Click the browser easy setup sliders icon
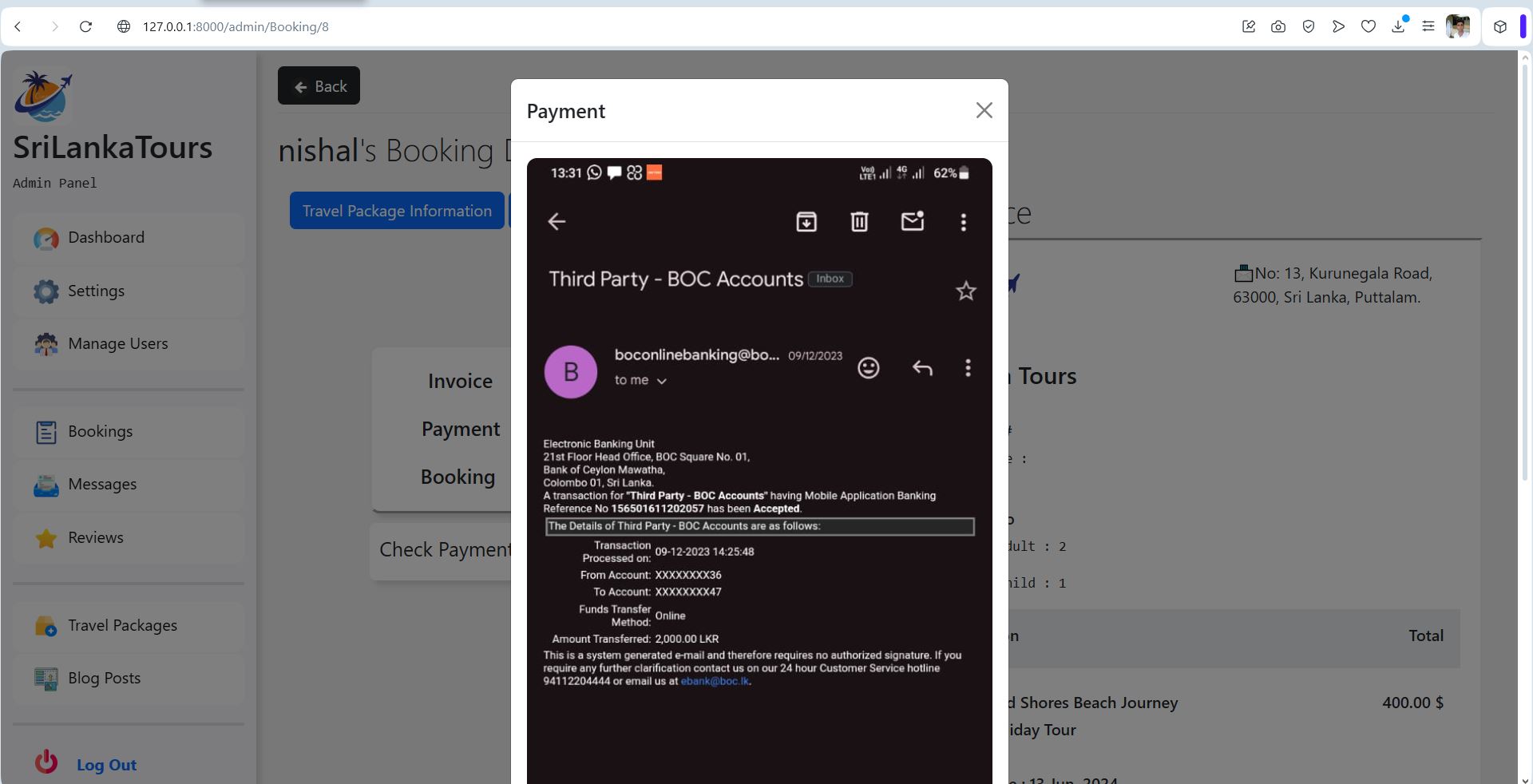The image size is (1533, 784). coord(1428,26)
